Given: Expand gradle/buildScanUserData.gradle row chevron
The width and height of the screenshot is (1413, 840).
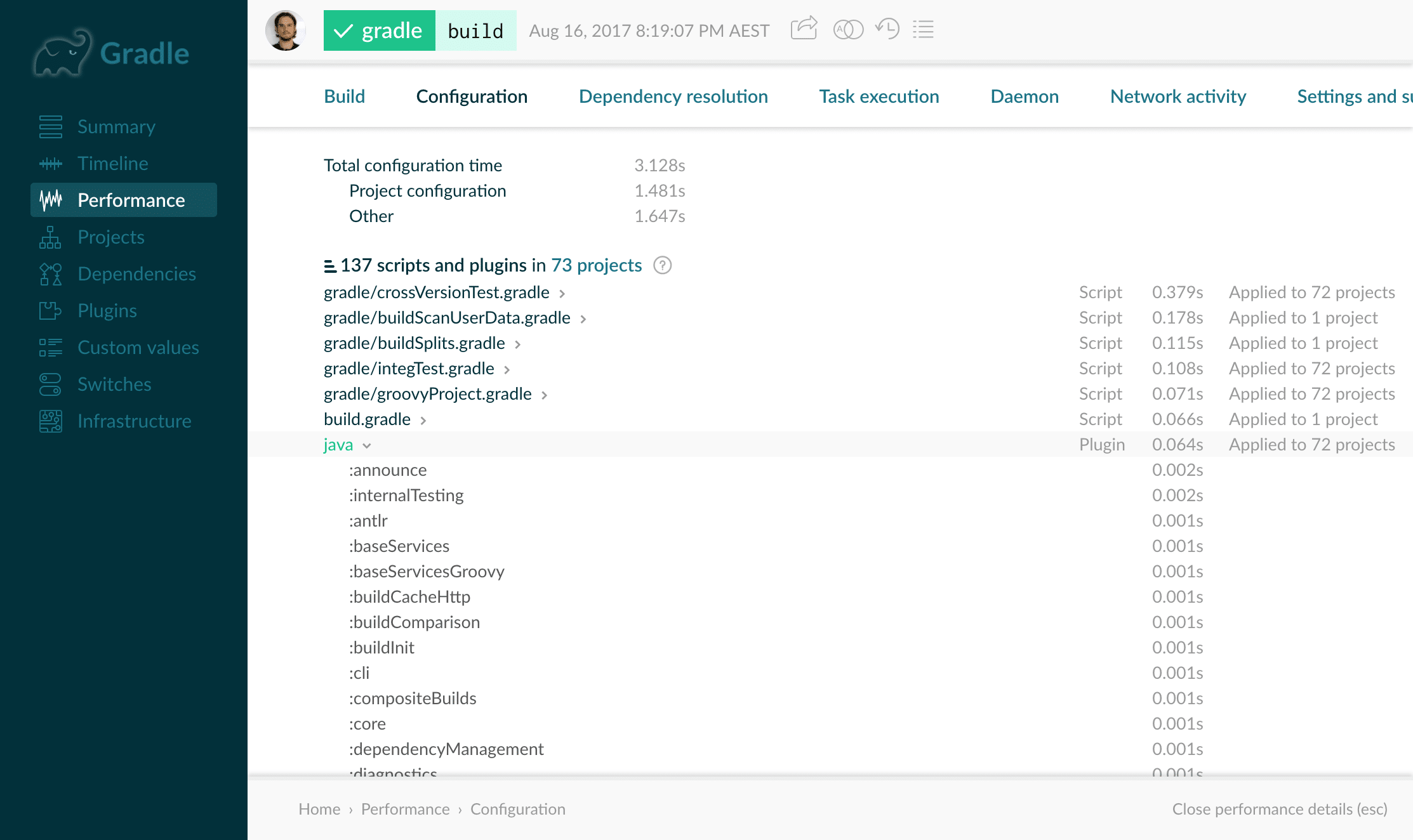Looking at the screenshot, I should [583, 318].
